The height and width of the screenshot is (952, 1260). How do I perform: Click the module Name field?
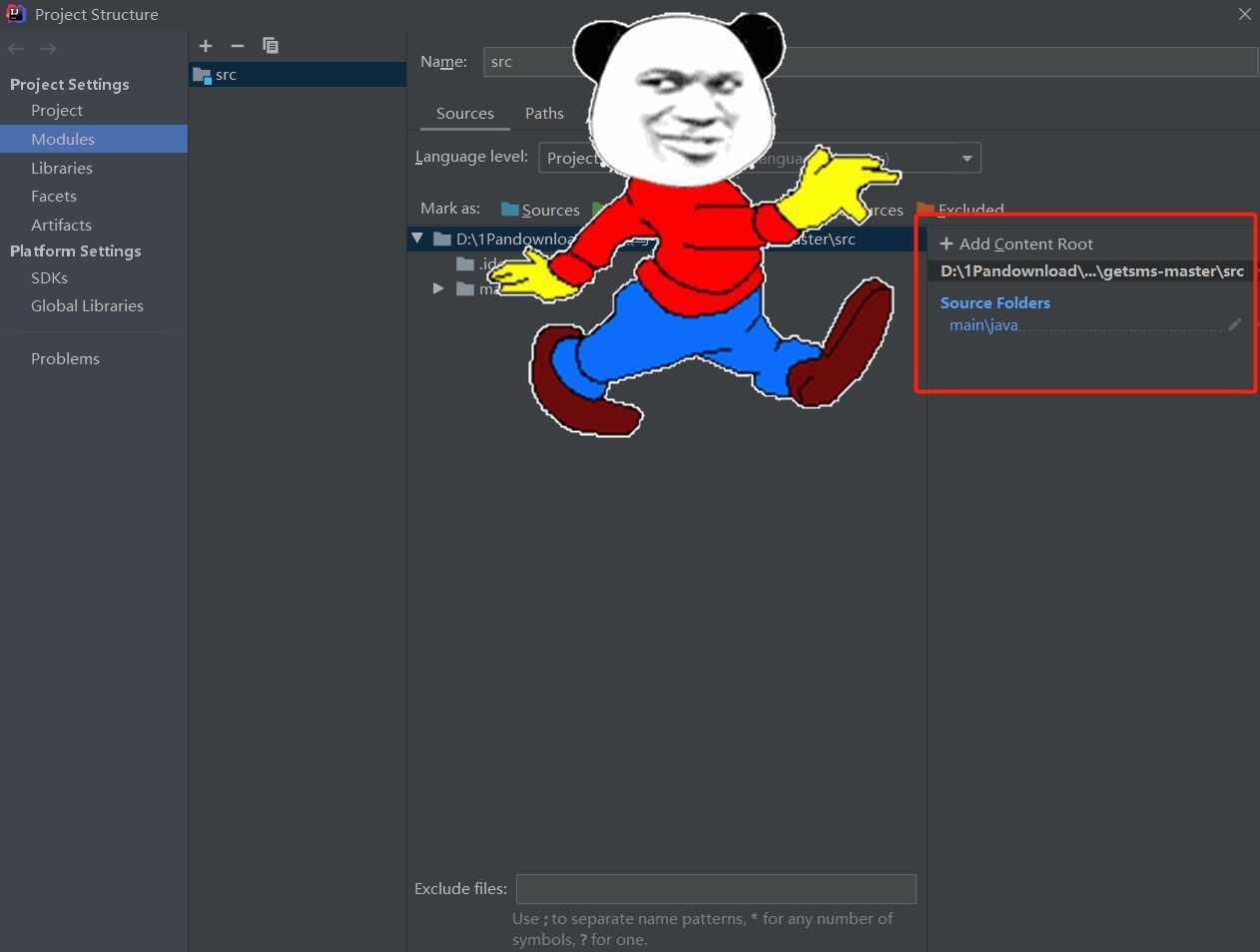[871, 62]
